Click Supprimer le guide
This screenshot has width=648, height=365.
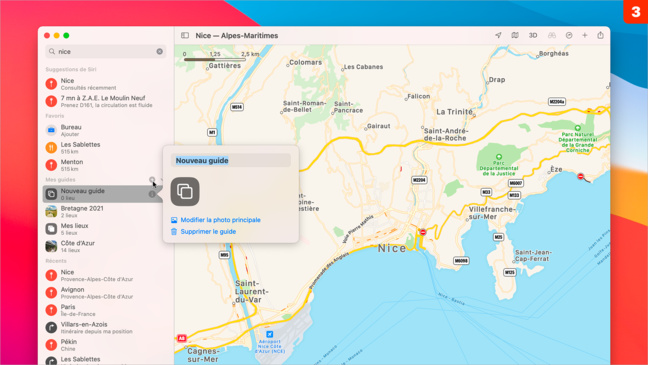(208, 231)
